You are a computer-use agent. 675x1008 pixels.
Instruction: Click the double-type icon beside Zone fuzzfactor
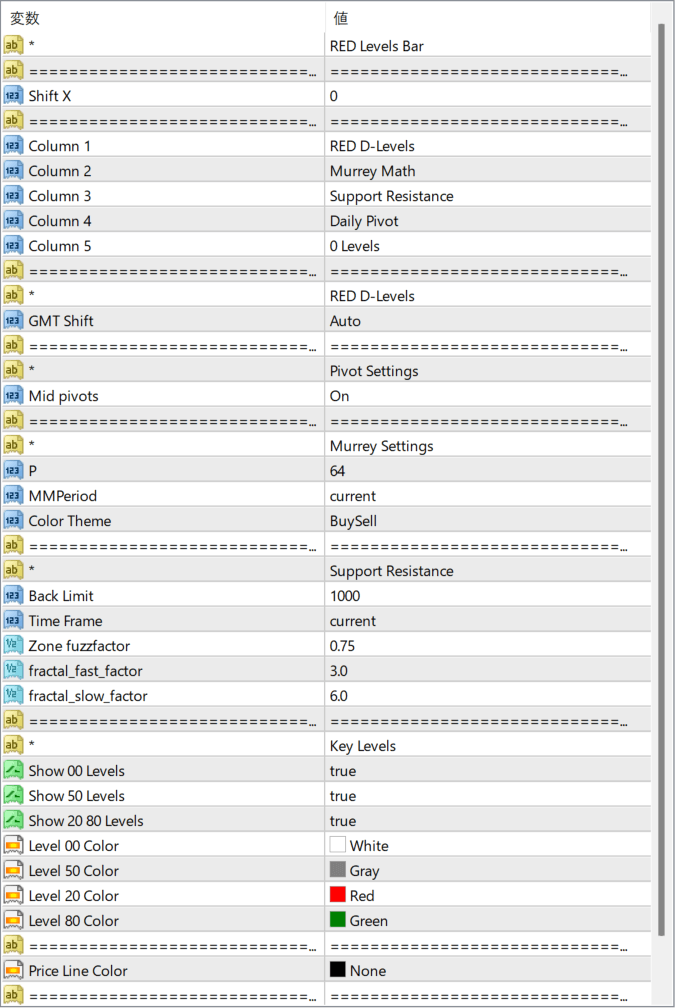tap(13, 646)
